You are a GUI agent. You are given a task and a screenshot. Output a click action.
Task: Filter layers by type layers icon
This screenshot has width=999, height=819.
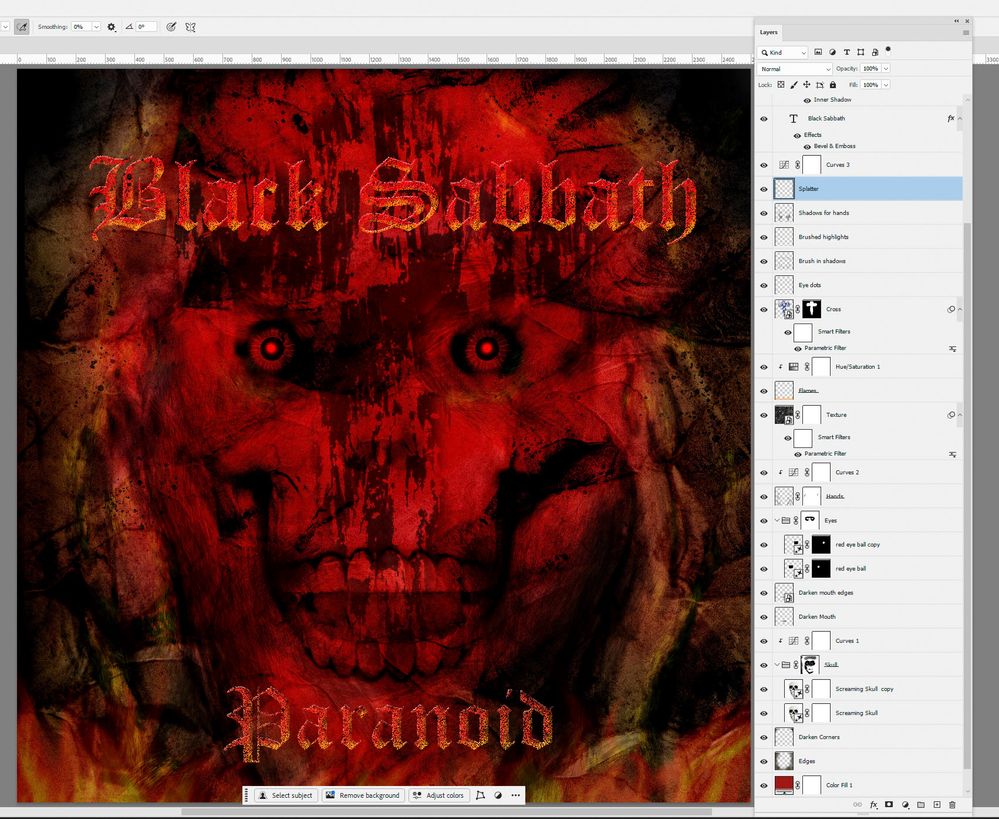[x=846, y=52]
